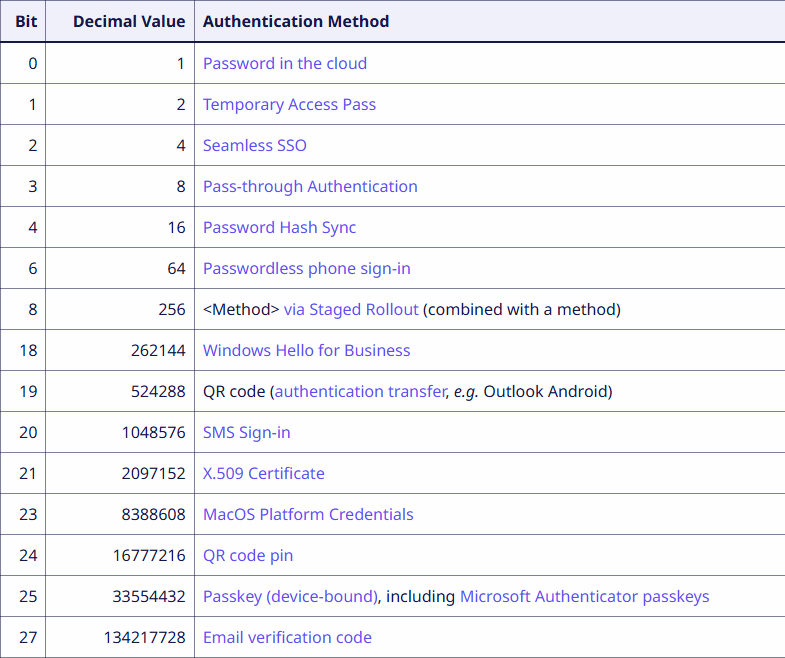Viewport: 785px width, 658px height.
Task: Open the 'MacOS Platform Credentials' link
Action: tap(308, 515)
